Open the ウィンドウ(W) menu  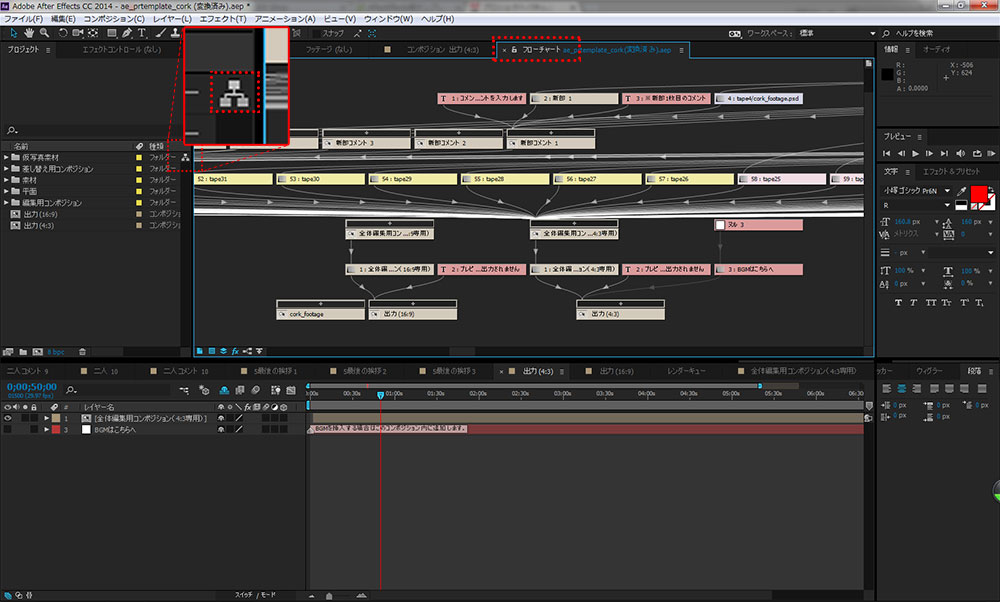click(388, 18)
